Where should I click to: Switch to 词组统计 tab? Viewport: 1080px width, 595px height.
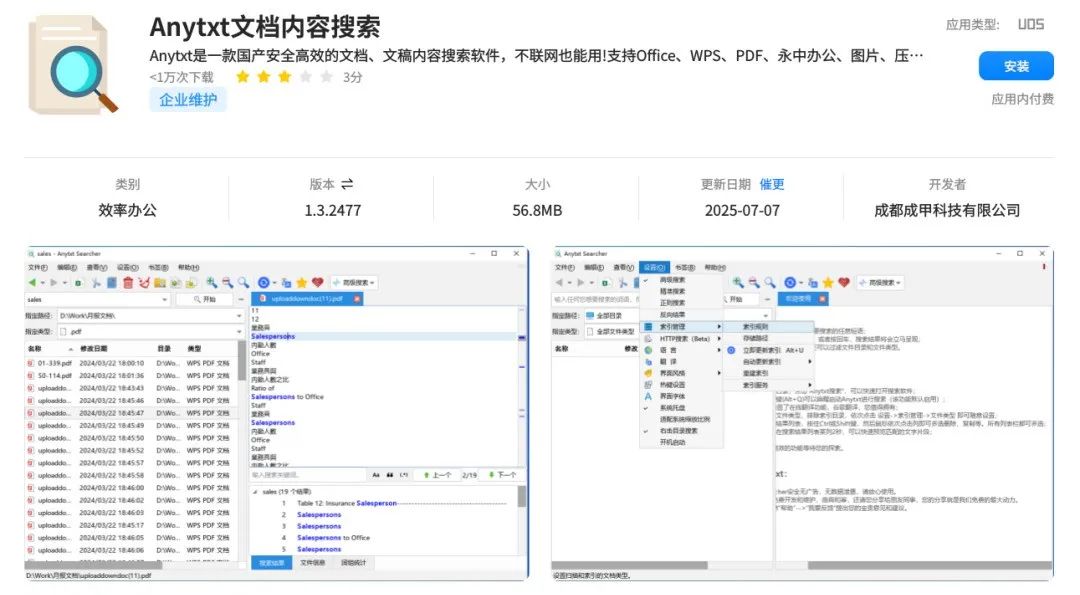coord(353,563)
